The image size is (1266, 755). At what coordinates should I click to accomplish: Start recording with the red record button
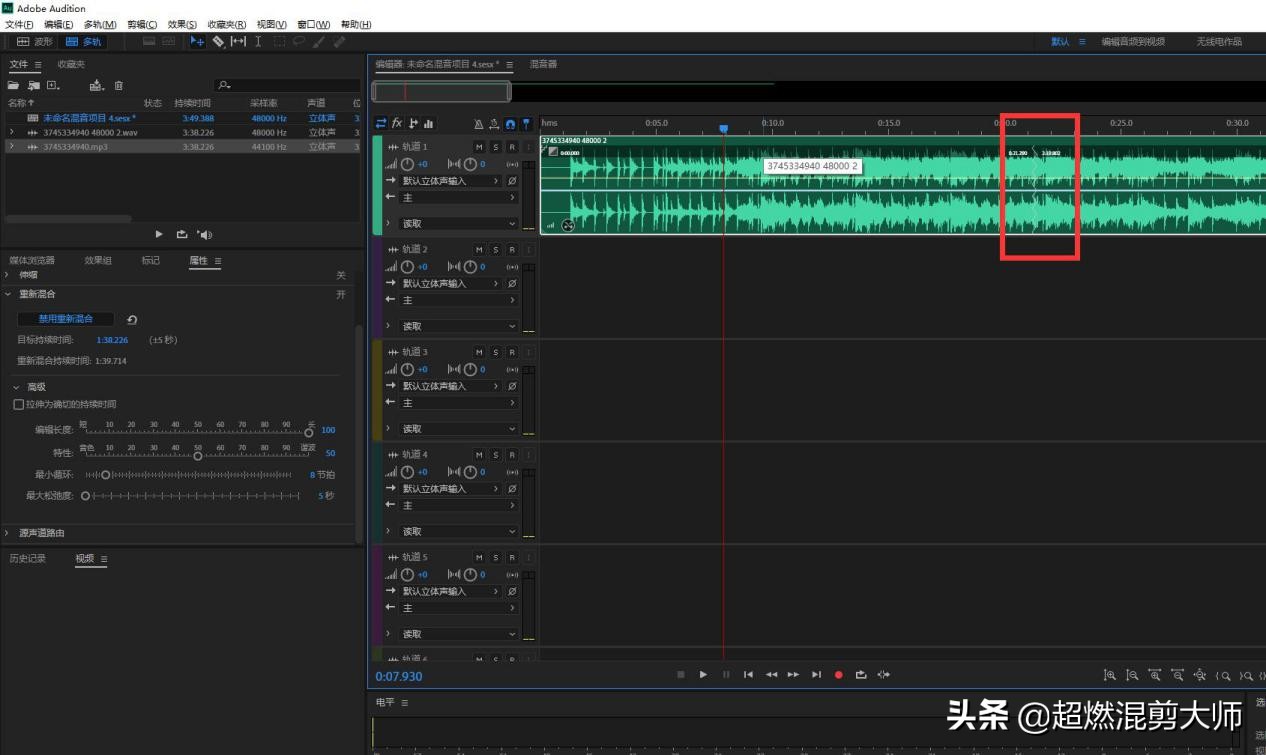tap(839, 675)
